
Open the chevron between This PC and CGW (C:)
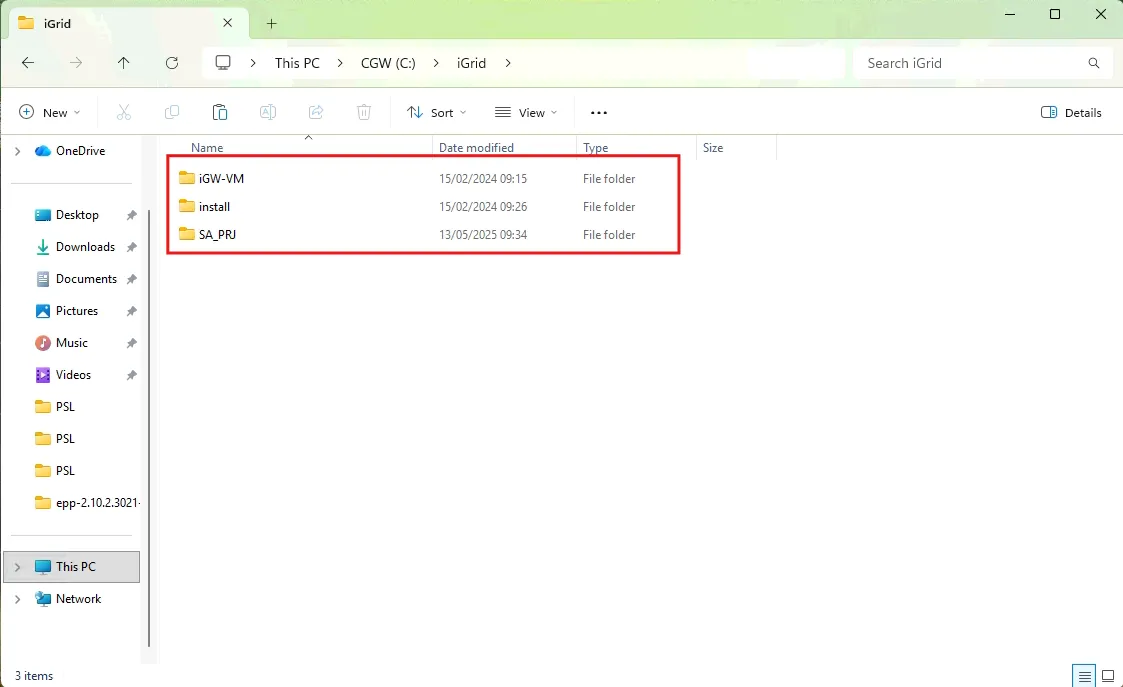340,63
